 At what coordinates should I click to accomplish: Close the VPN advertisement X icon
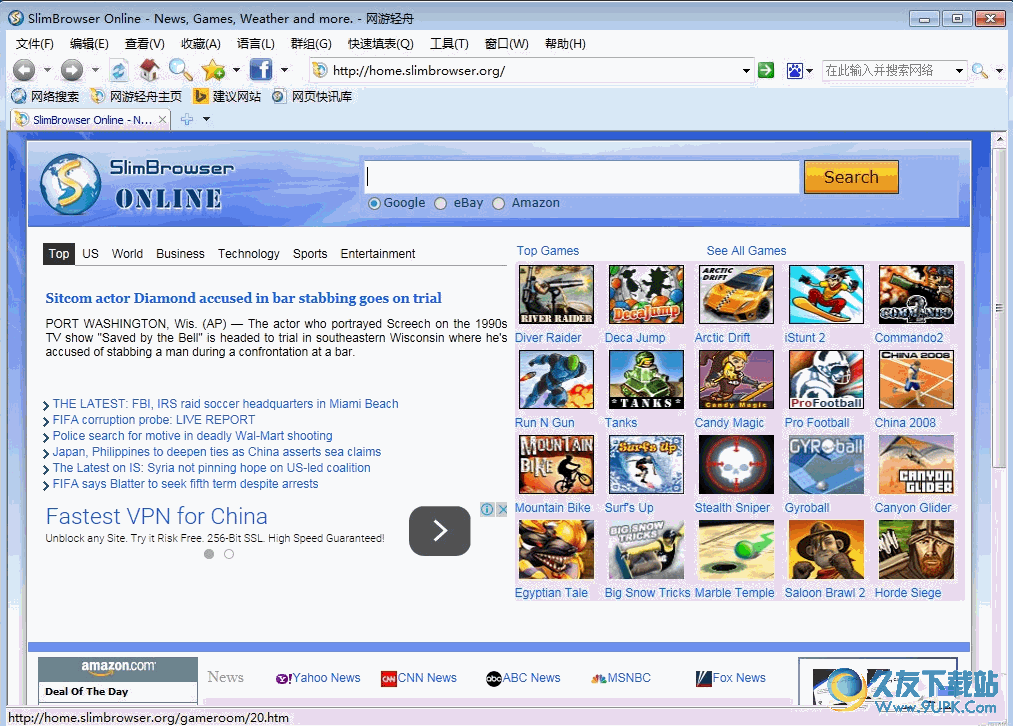(502, 509)
